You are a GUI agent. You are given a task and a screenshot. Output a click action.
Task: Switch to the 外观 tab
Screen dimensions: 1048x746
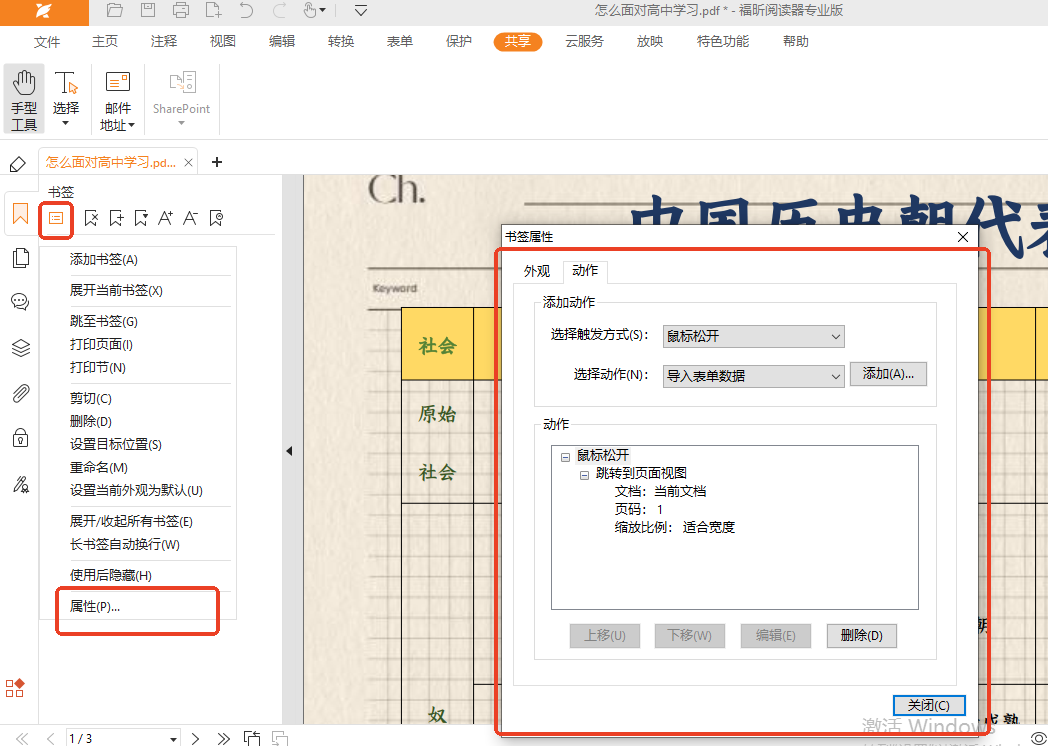pos(537,271)
